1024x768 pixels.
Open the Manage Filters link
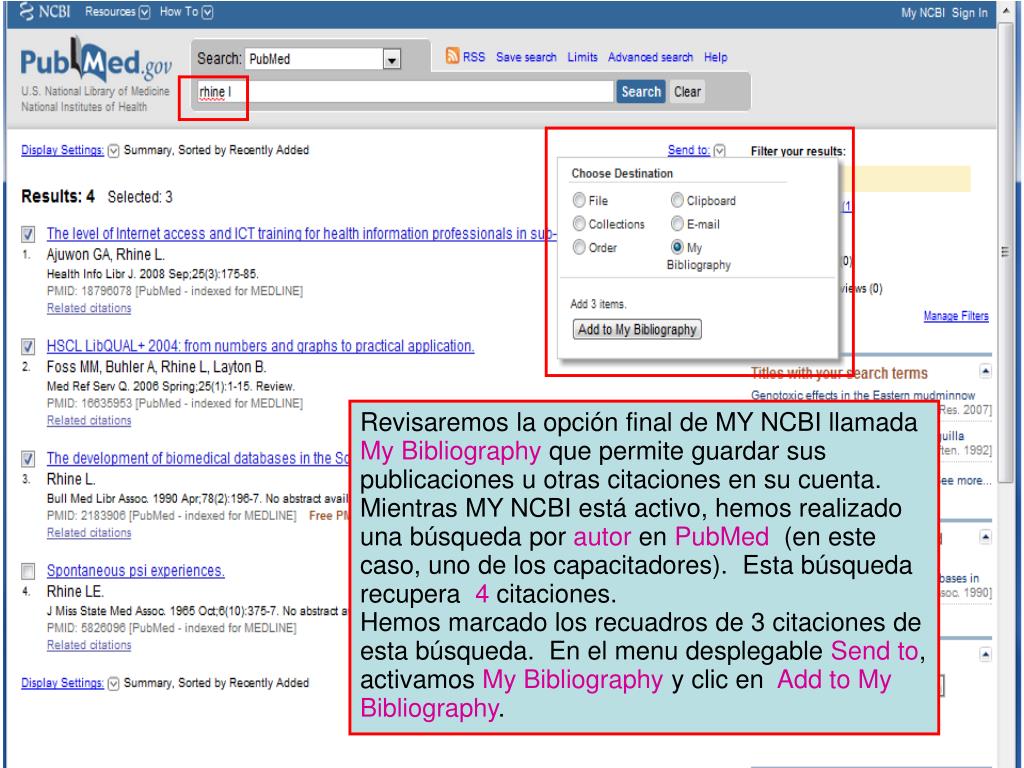(x=955, y=316)
